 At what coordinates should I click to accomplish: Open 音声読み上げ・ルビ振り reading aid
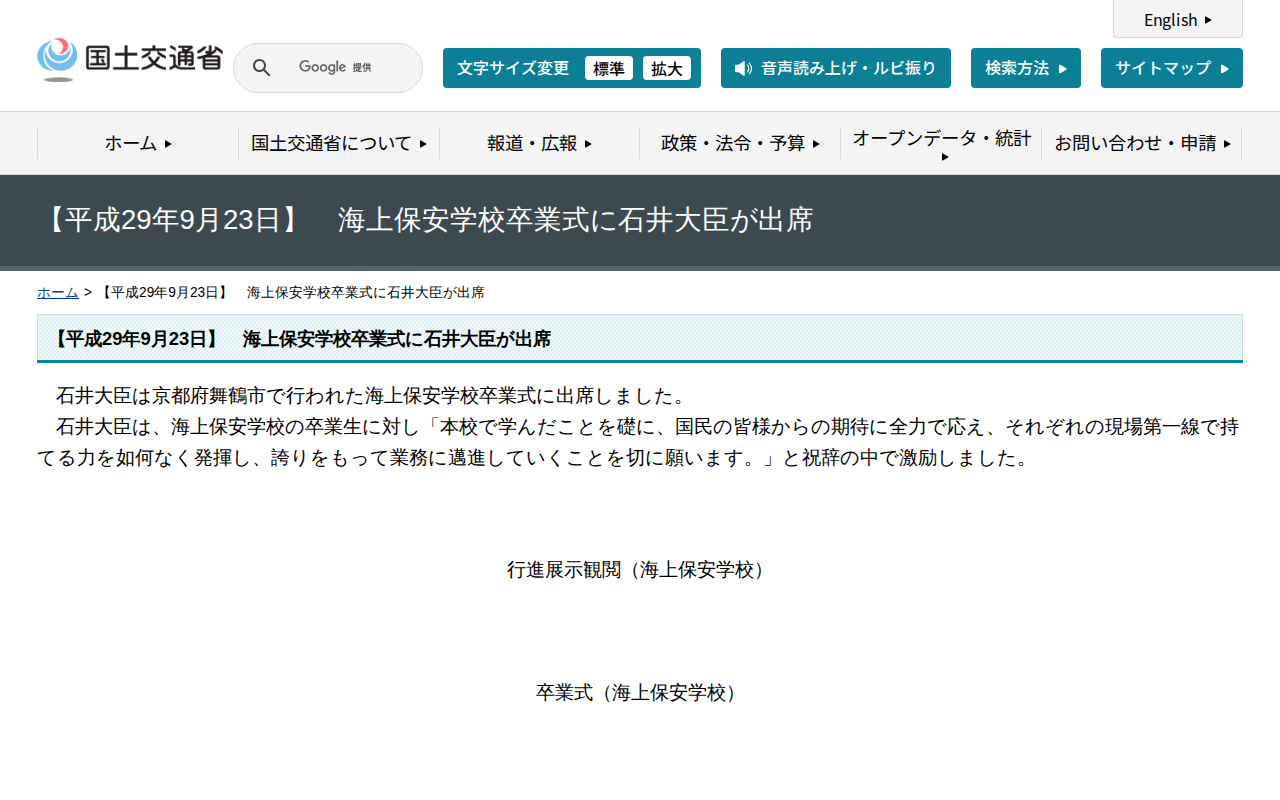pos(835,68)
